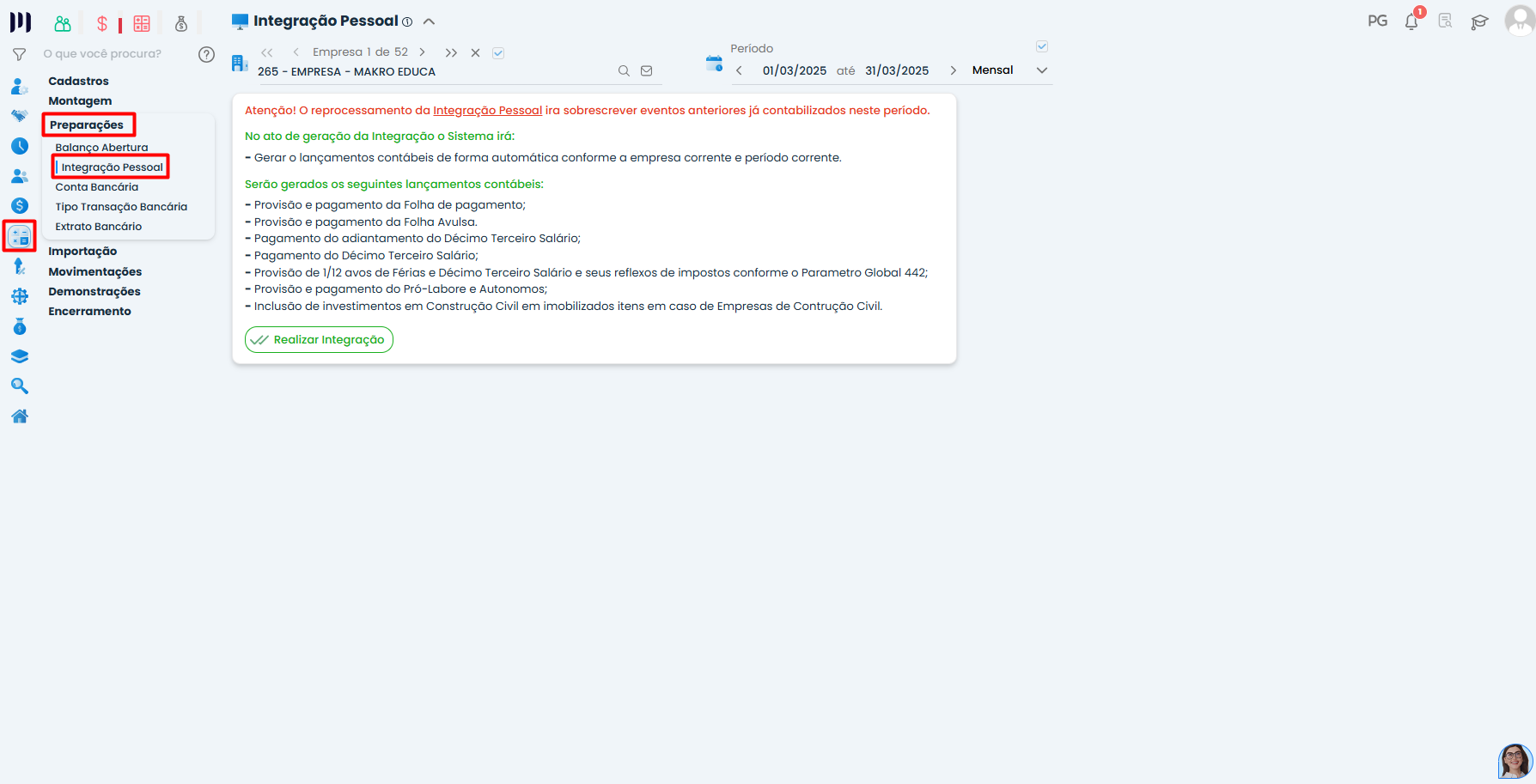Follow the Integração Pessoal link in warning
The width and height of the screenshot is (1536, 784).
tap(488, 110)
